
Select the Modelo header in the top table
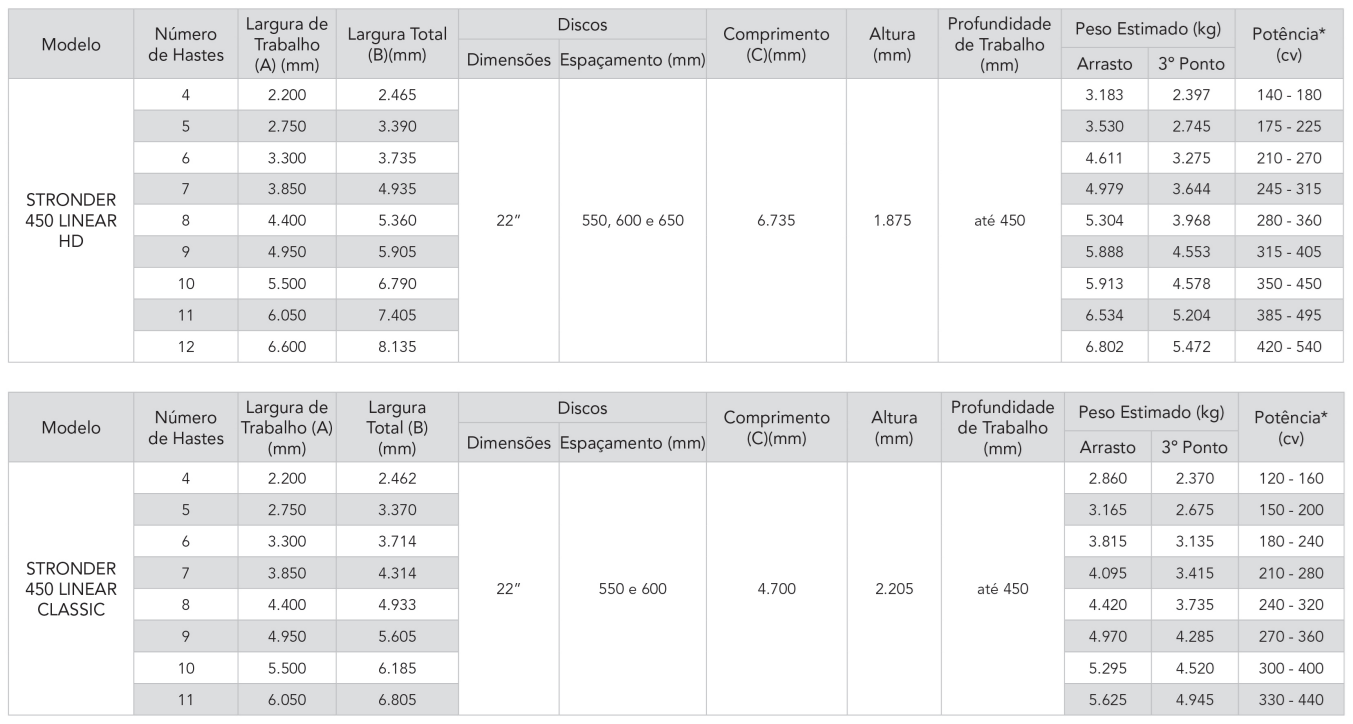pos(70,46)
